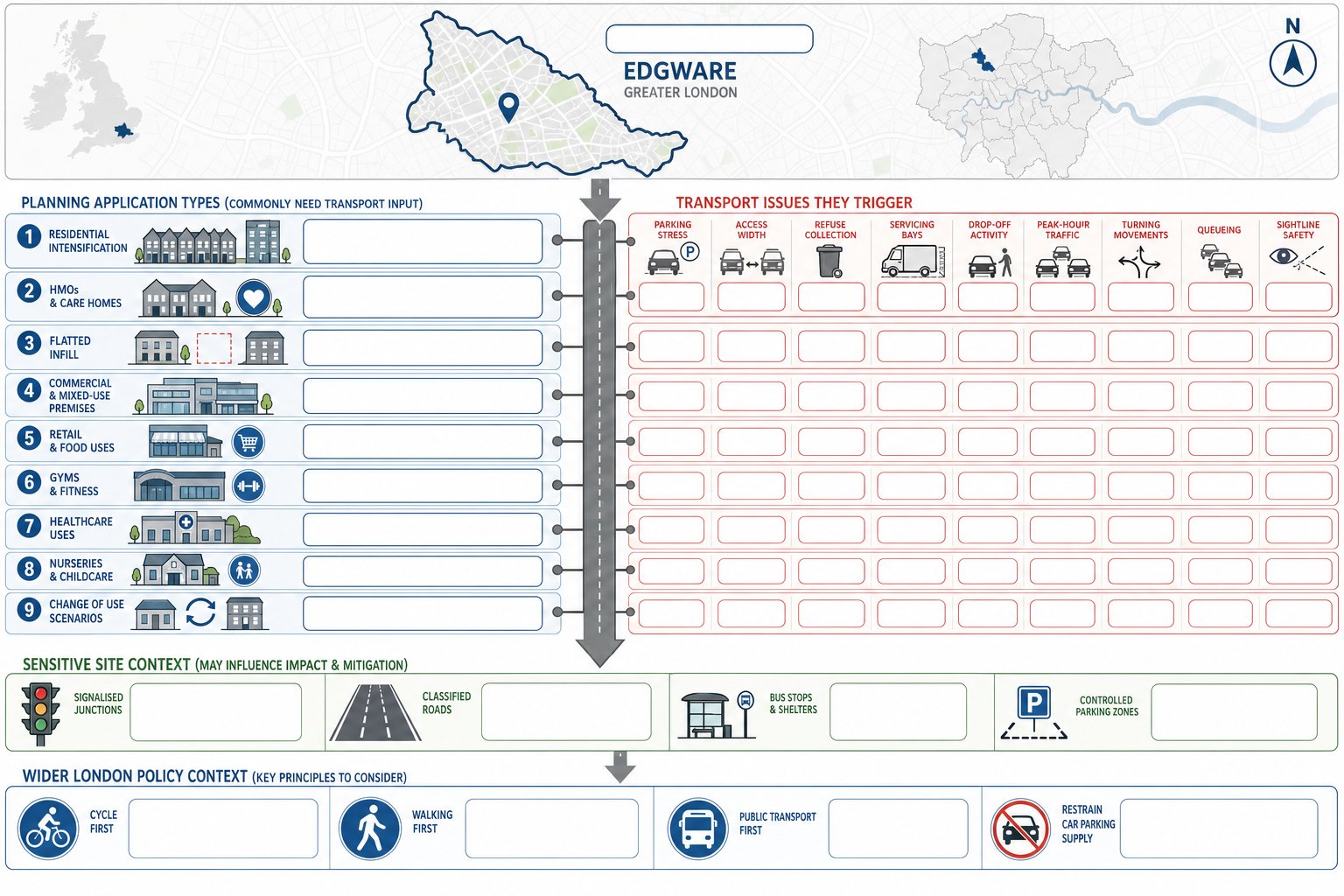Click the UK locator map thumbnail
Image resolution: width=1344 pixels, height=896 pixels.
(83, 87)
